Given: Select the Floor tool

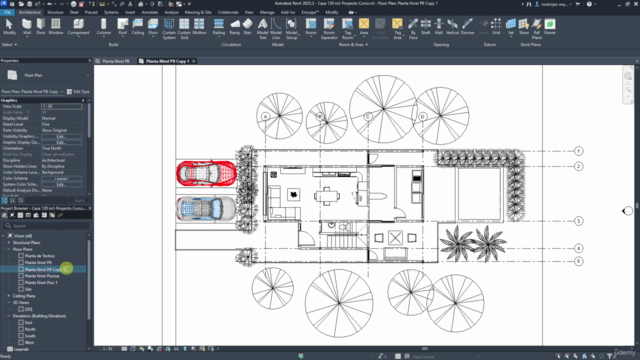Looking at the screenshot, I should (153, 27).
